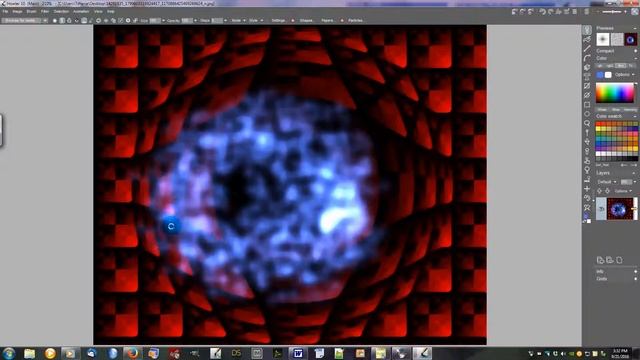Image resolution: width=640 pixels, height=360 pixels.
Task: Click the up arrow icon in Layers panel
Action: 599,191
